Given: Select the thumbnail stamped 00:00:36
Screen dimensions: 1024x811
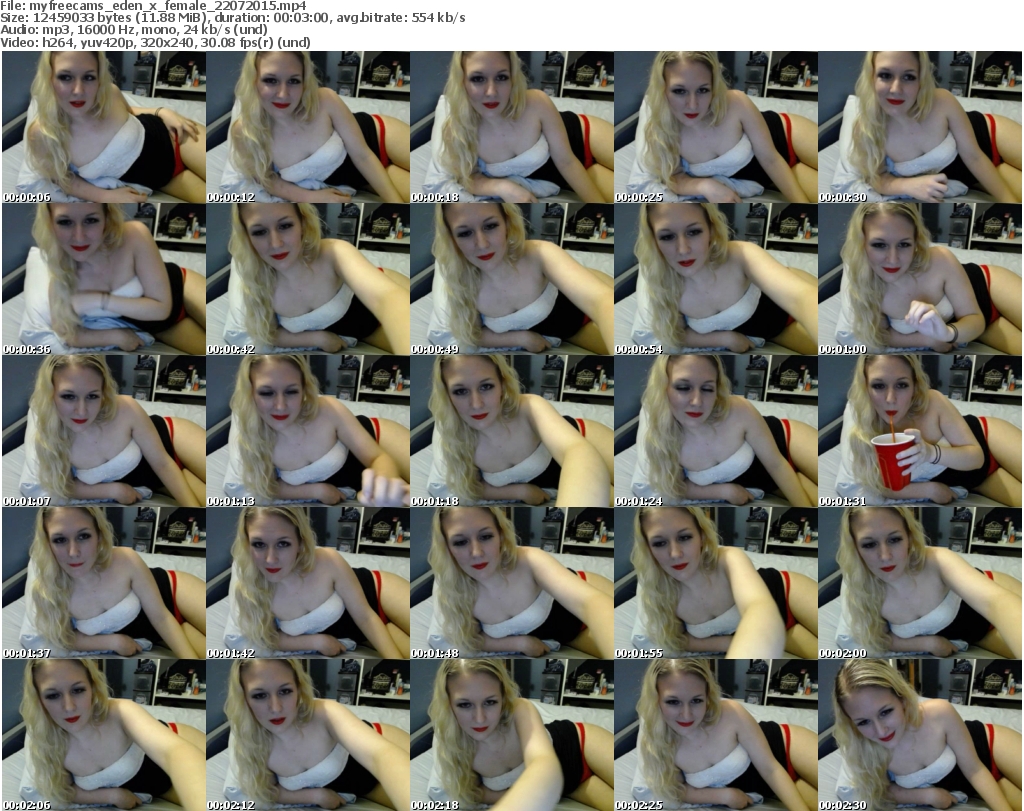Looking at the screenshot, I should click(104, 279).
